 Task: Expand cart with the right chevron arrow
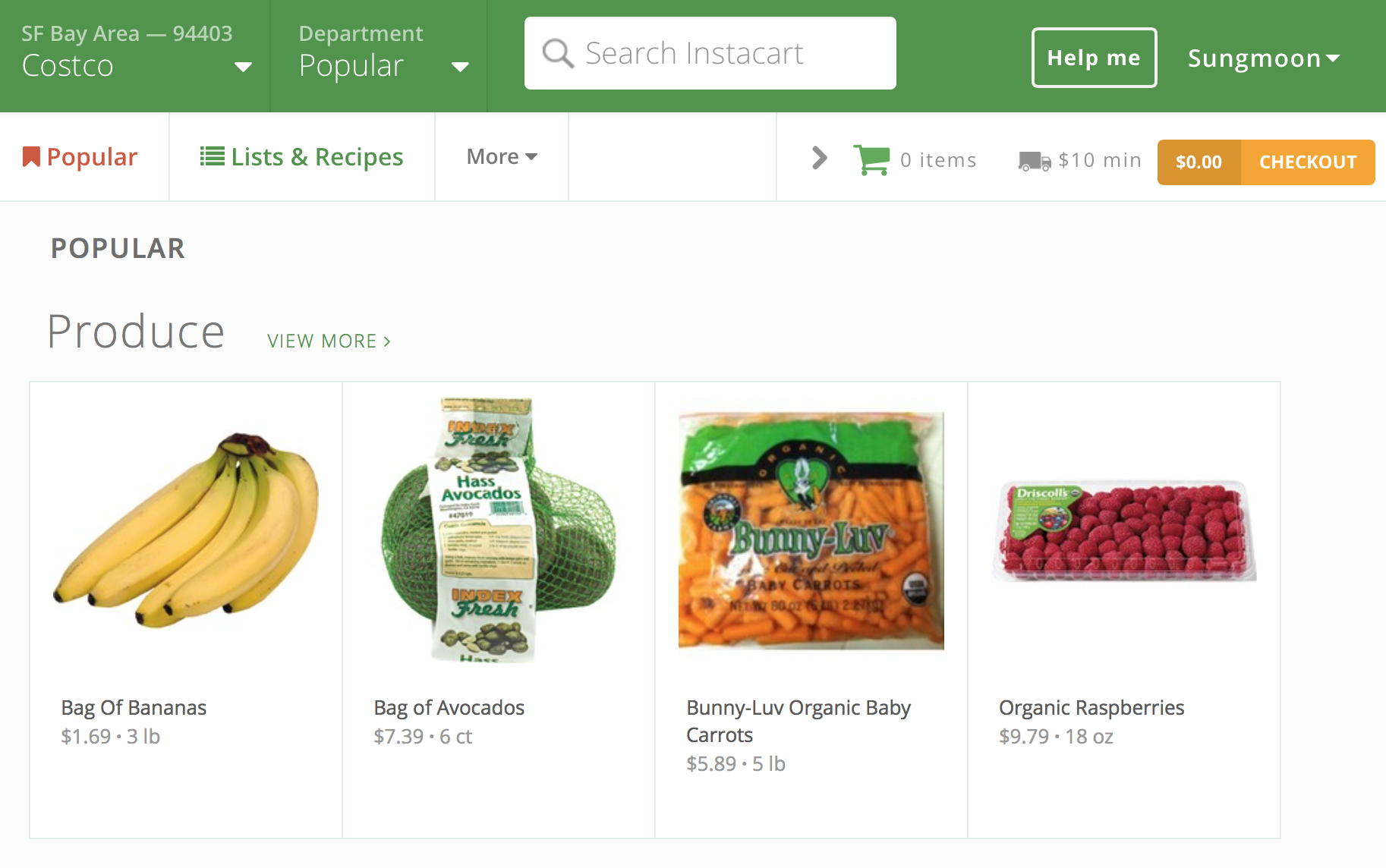819,158
